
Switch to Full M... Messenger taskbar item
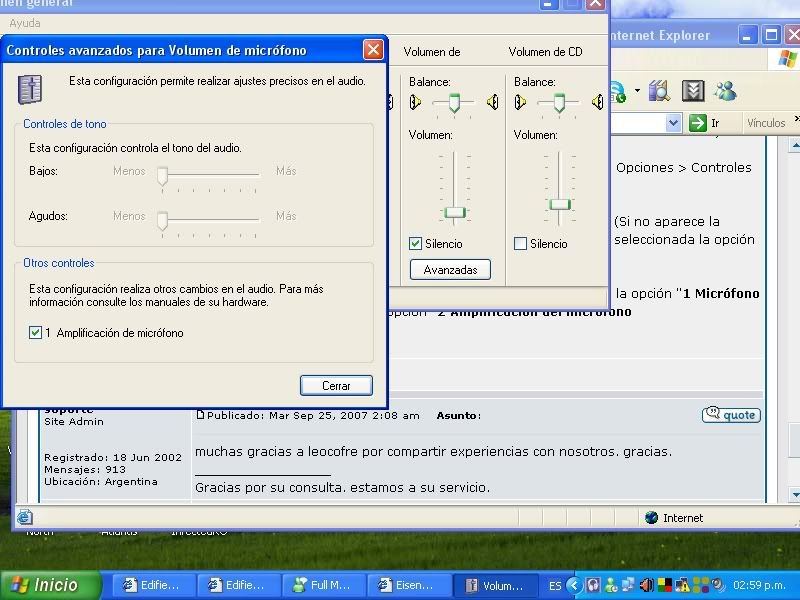[x=322, y=585]
